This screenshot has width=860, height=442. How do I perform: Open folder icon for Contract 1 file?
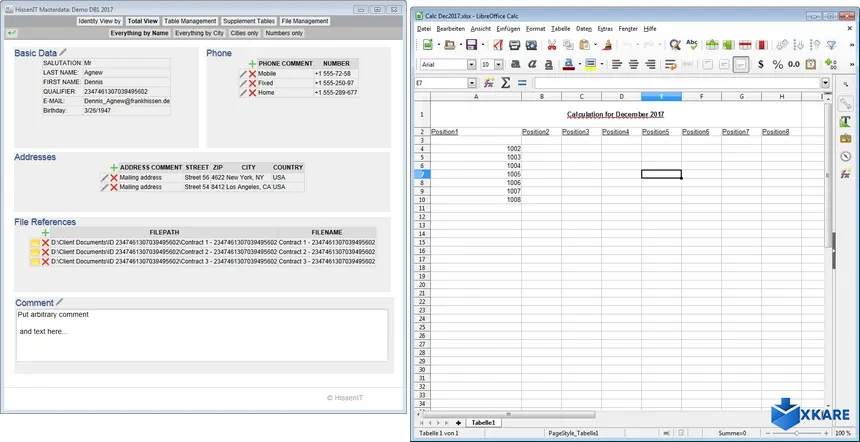[35, 242]
